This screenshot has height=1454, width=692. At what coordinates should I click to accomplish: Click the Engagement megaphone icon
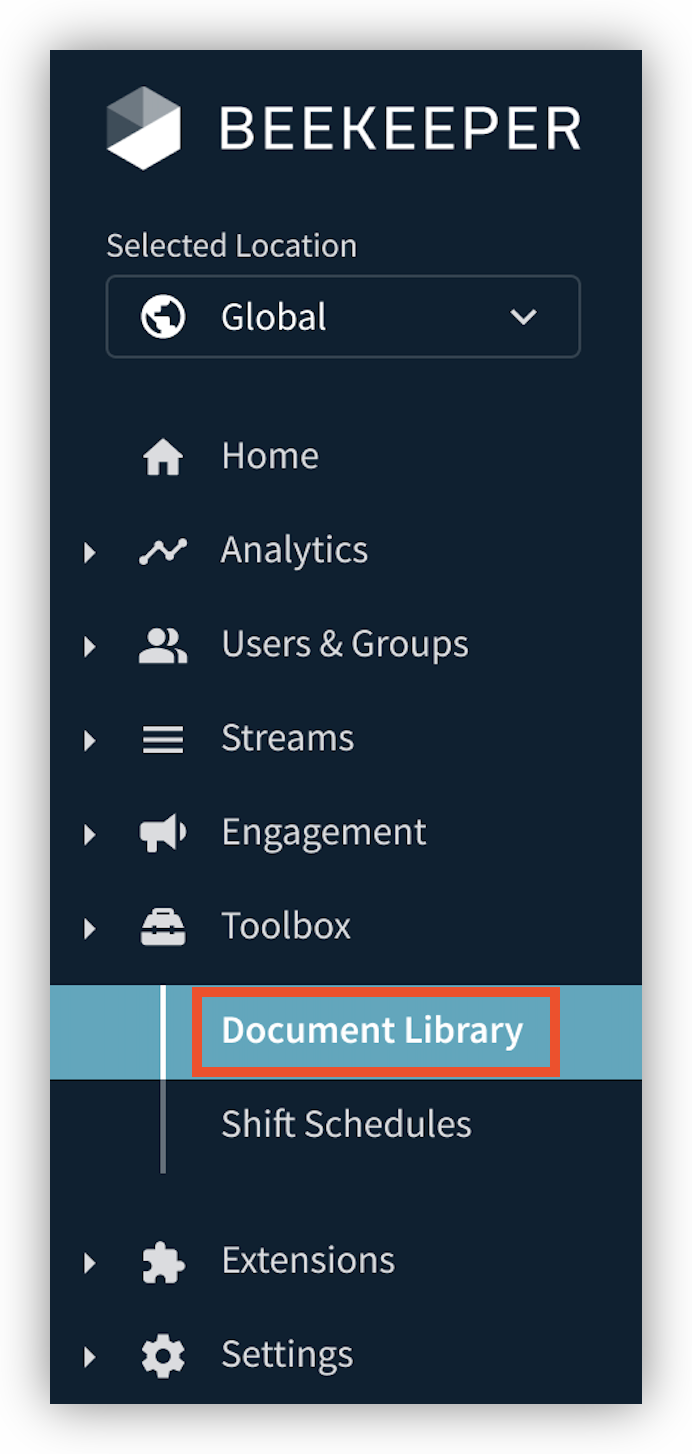point(163,833)
